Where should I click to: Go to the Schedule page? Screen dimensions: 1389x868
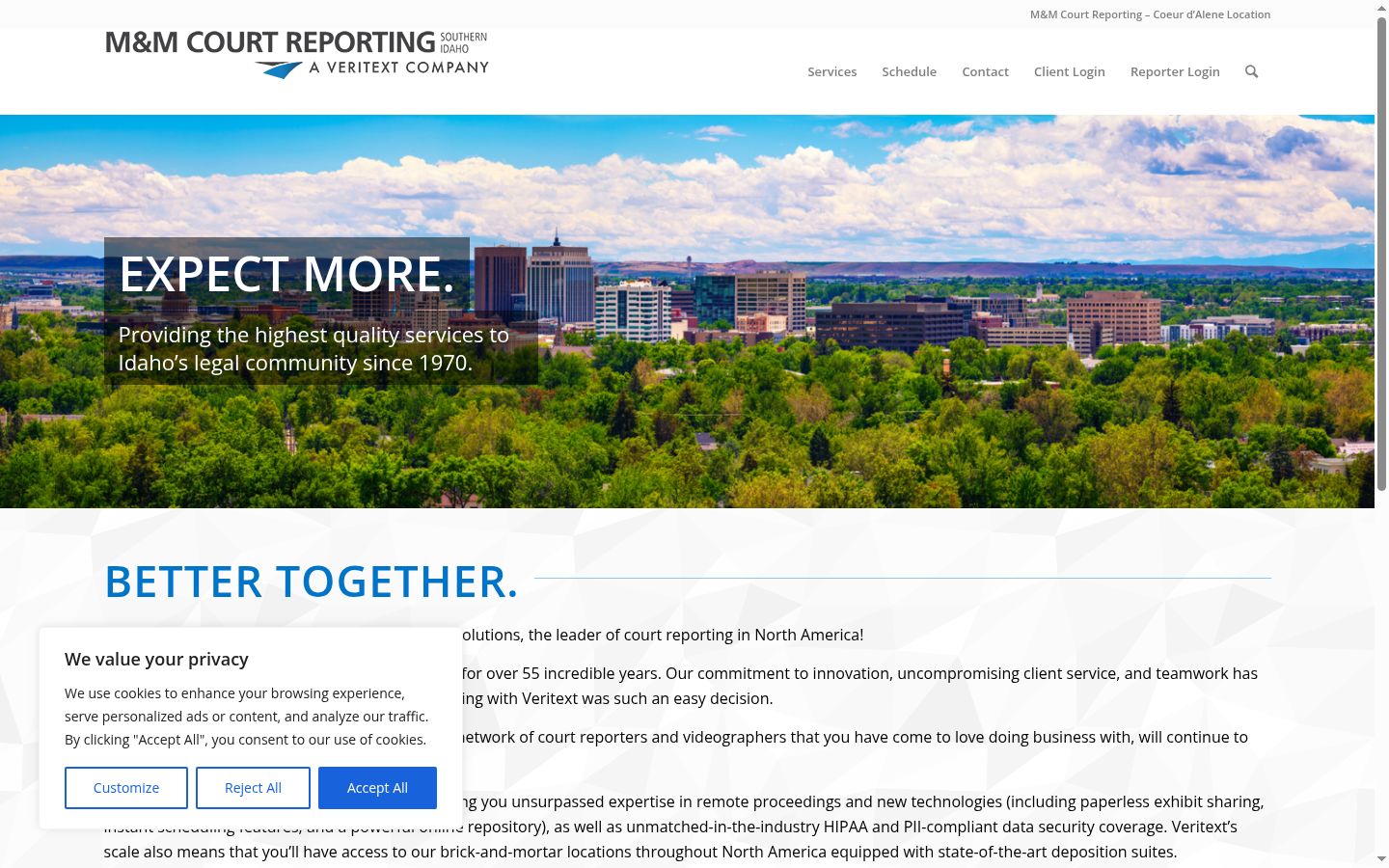tap(909, 71)
